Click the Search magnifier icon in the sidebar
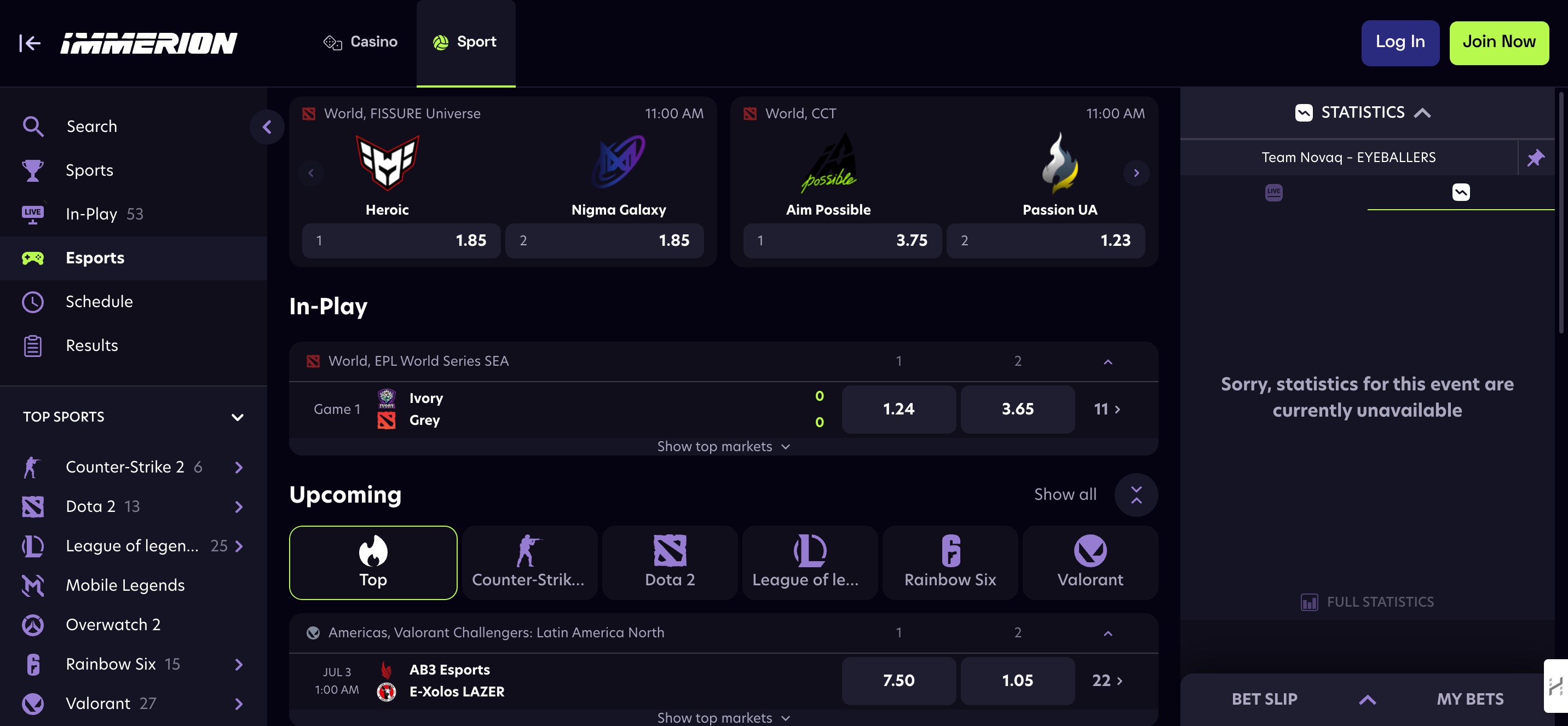The height and width of the screenshot is (726, 1568). [33, 126]
